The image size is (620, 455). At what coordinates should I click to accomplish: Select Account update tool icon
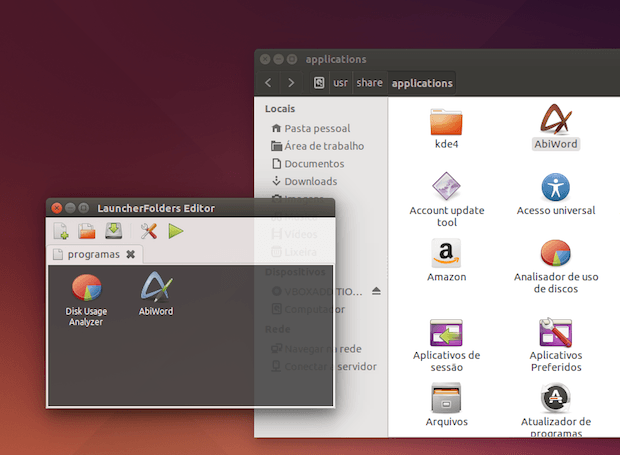(x=447, y=200)
